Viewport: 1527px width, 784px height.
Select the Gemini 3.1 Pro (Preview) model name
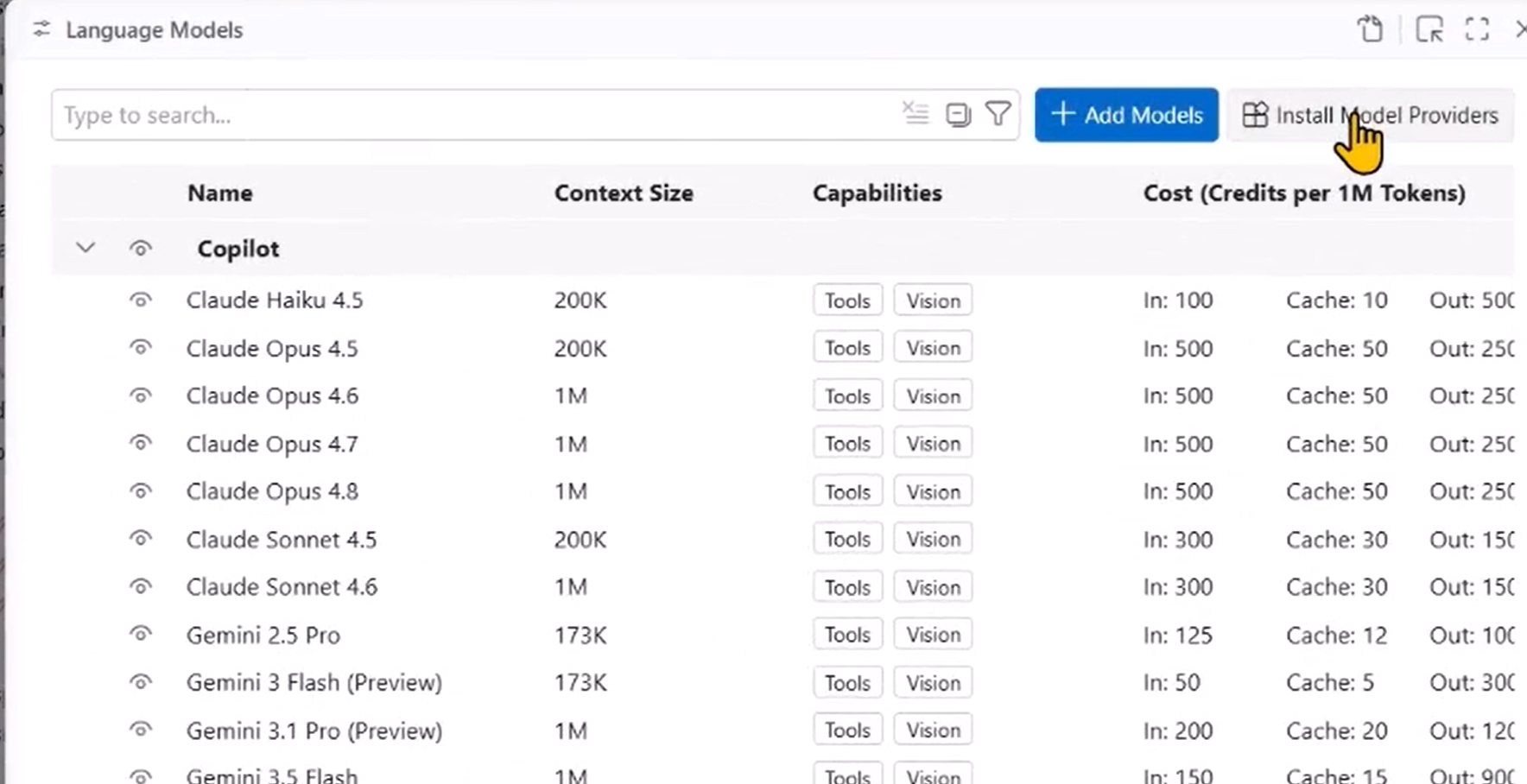[314, 731]
